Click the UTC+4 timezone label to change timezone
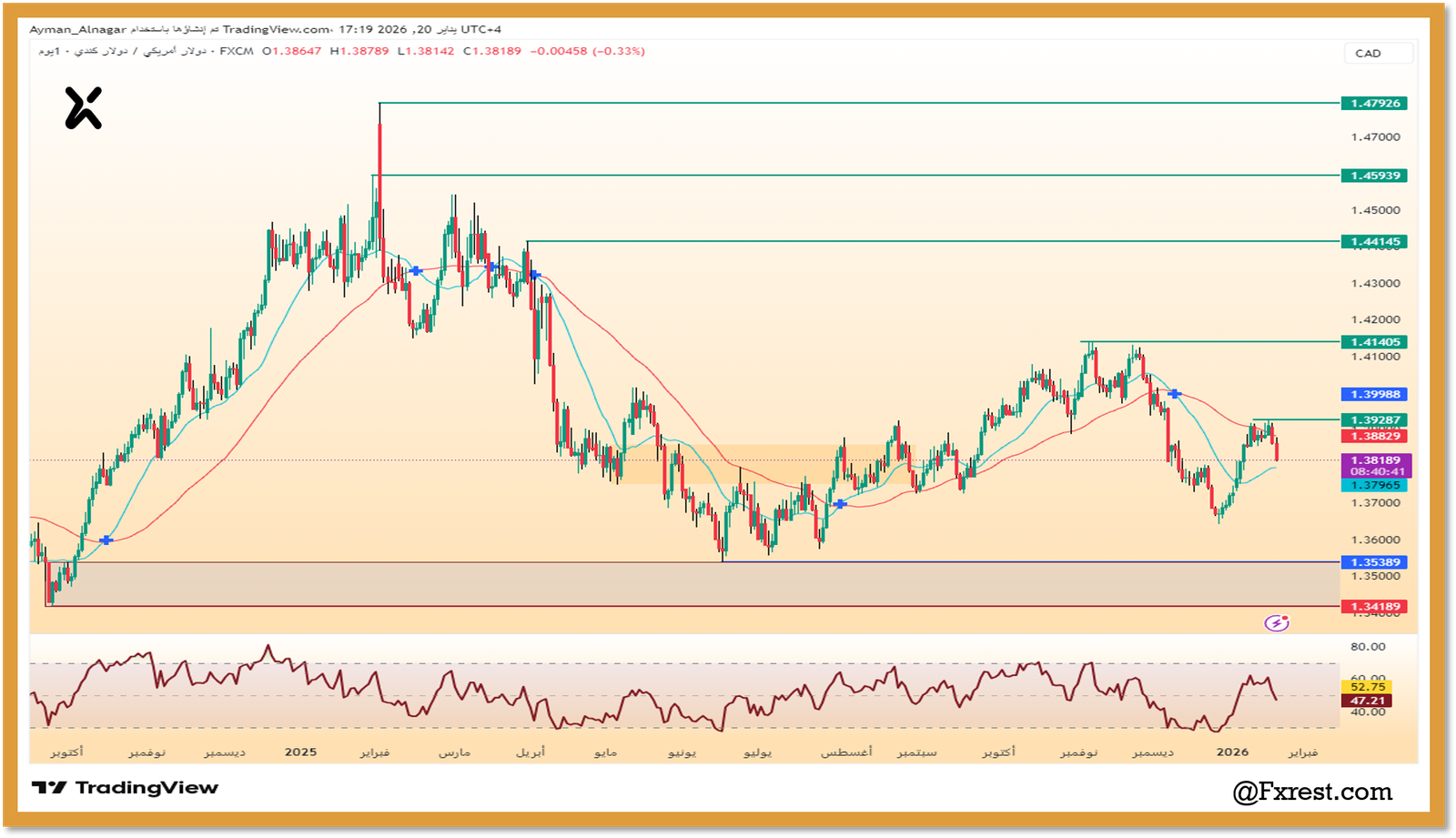 [x=480, y=28]
